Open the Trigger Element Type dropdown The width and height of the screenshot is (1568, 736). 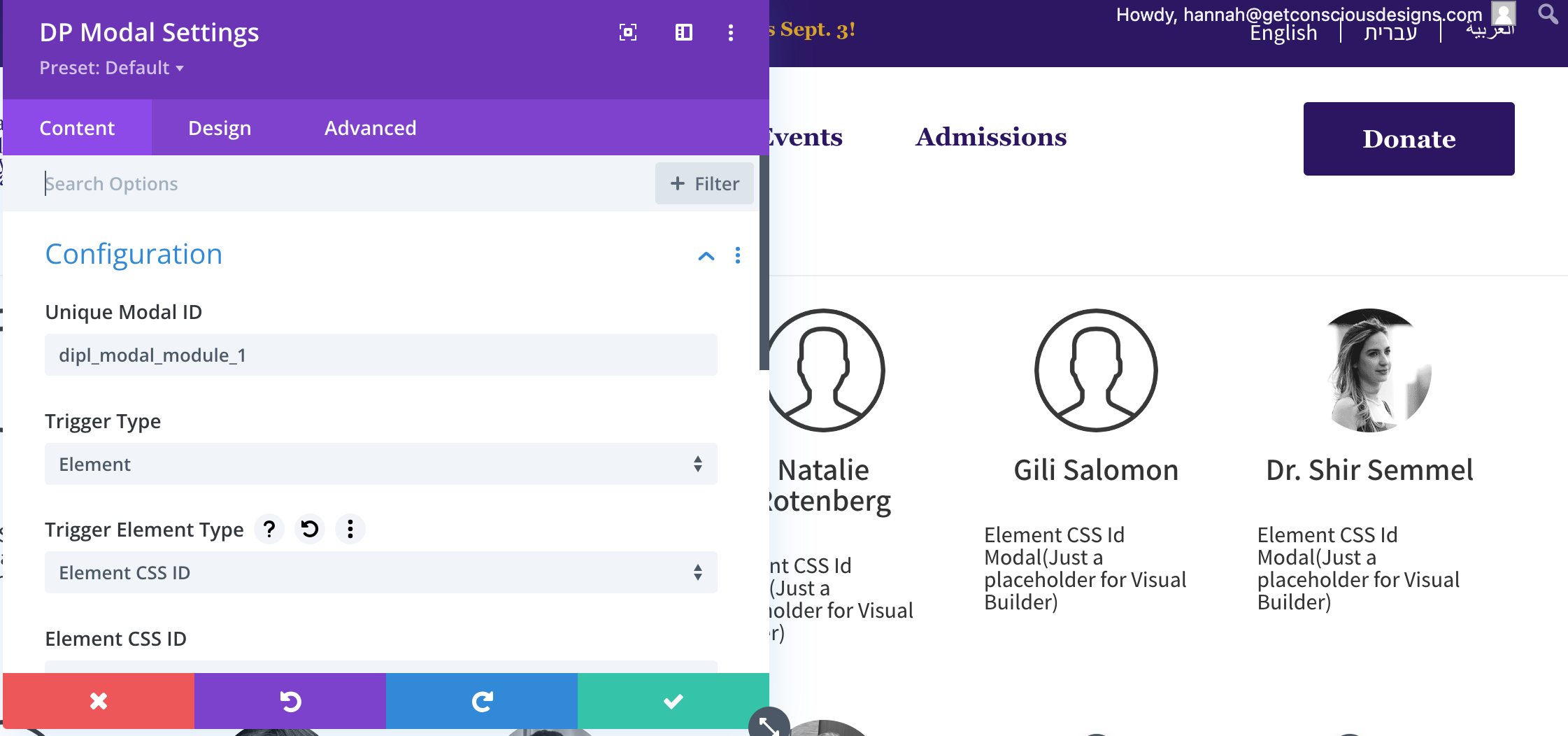point(381,572)
